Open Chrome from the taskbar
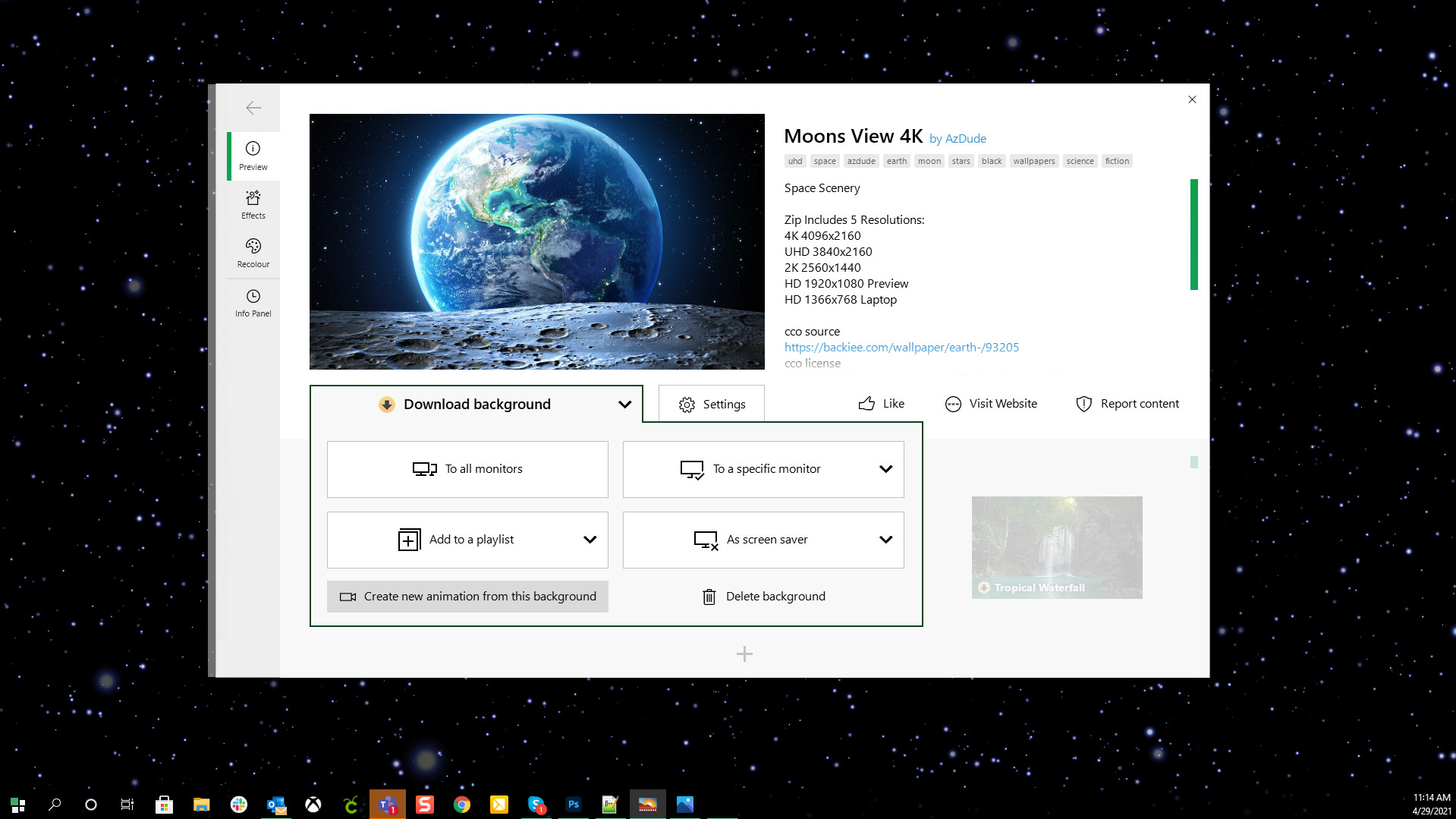This screenshot has height=819, width=1456. [462, 804]
